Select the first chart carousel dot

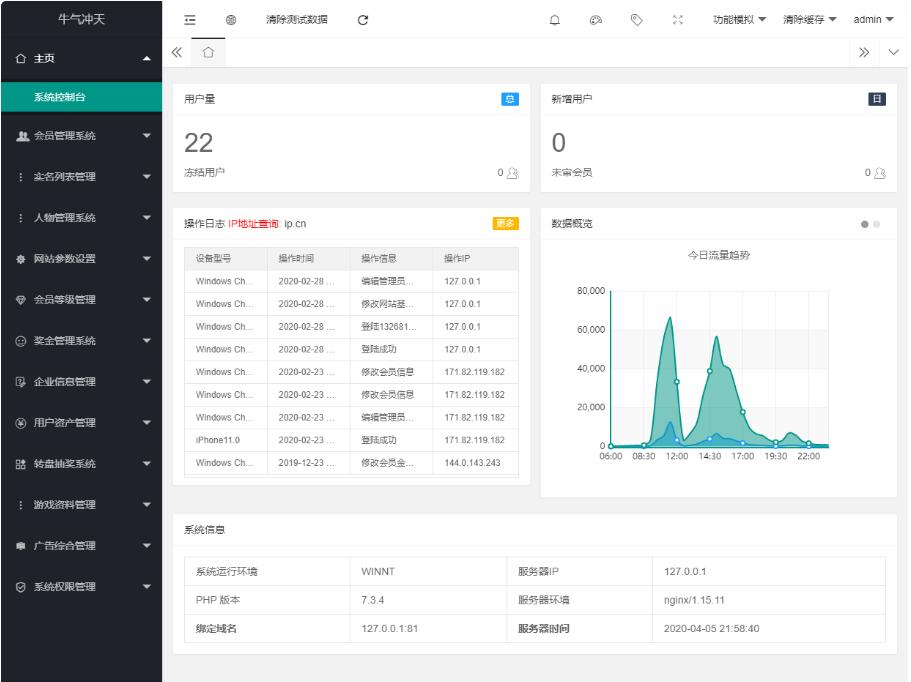pyautogui.click(x=864, y=224)
